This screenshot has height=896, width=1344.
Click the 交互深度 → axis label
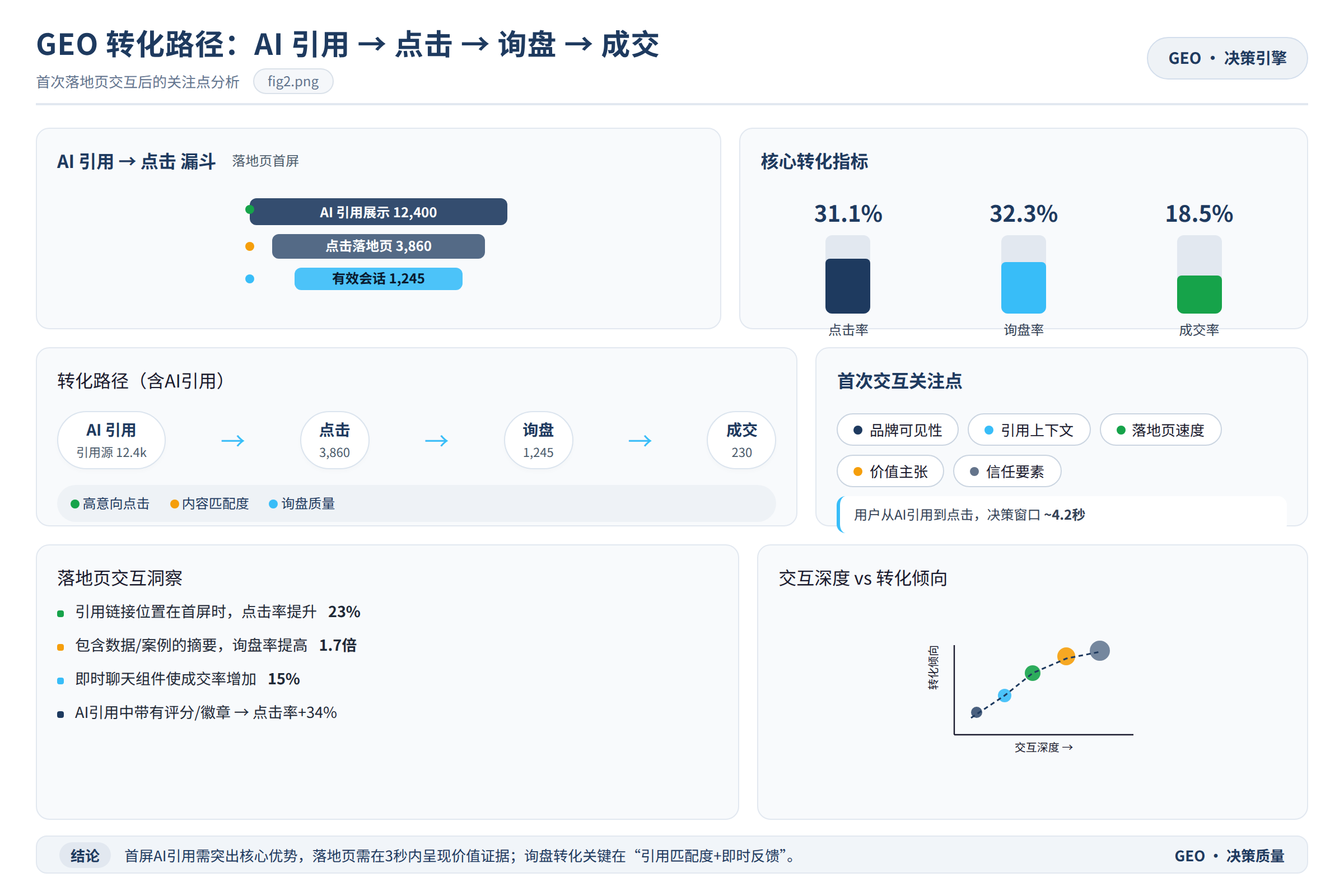pyautogui.click(x=1044, y=748)
